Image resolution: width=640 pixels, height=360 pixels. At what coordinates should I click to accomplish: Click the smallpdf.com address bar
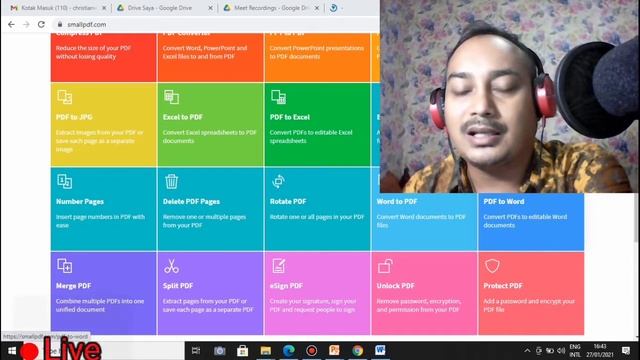216,24
